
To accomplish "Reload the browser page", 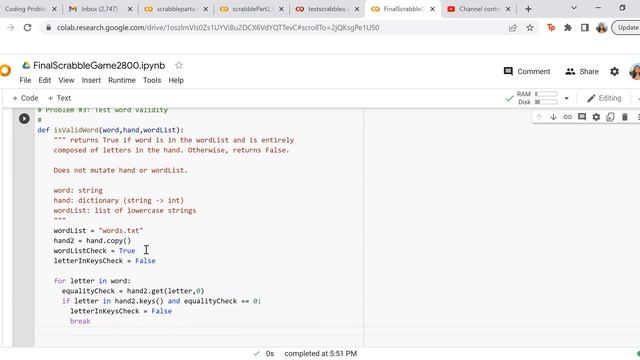I will [x=27, y=28].
